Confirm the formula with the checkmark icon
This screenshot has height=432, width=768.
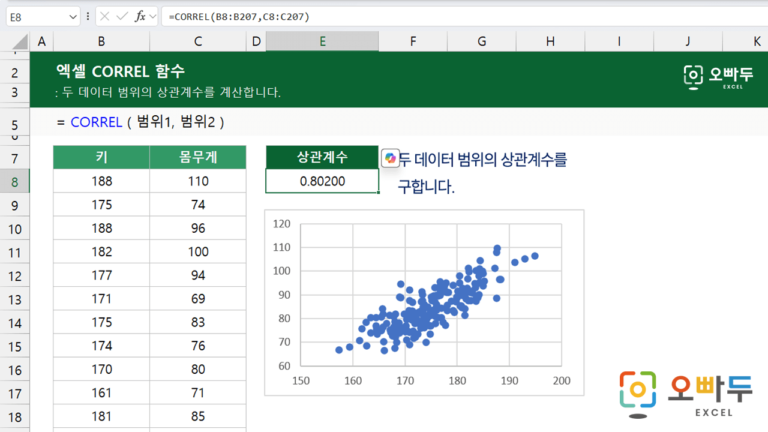click(x=122, y=17)
